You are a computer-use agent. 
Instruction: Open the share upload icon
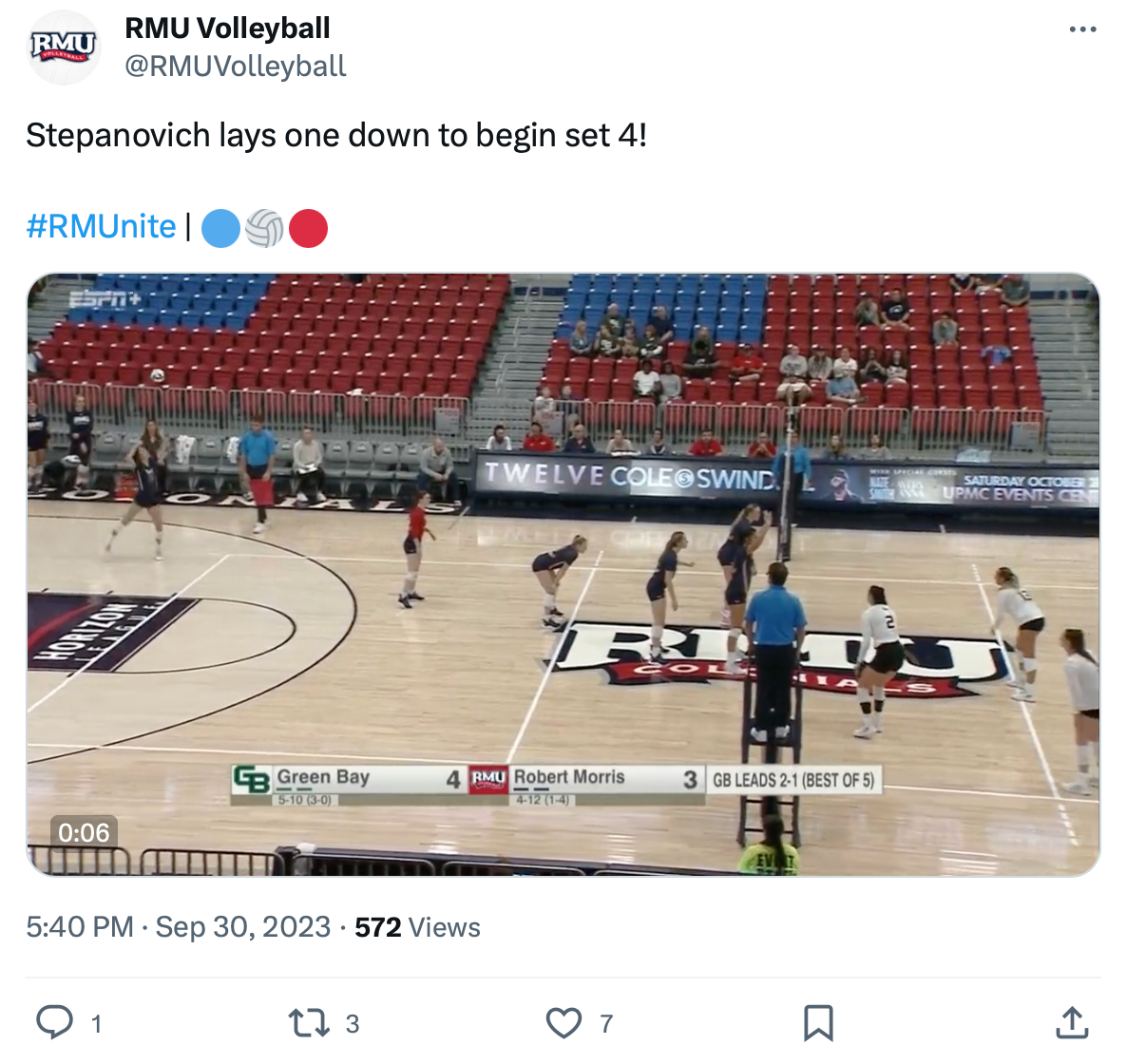click(1072, 1022)
